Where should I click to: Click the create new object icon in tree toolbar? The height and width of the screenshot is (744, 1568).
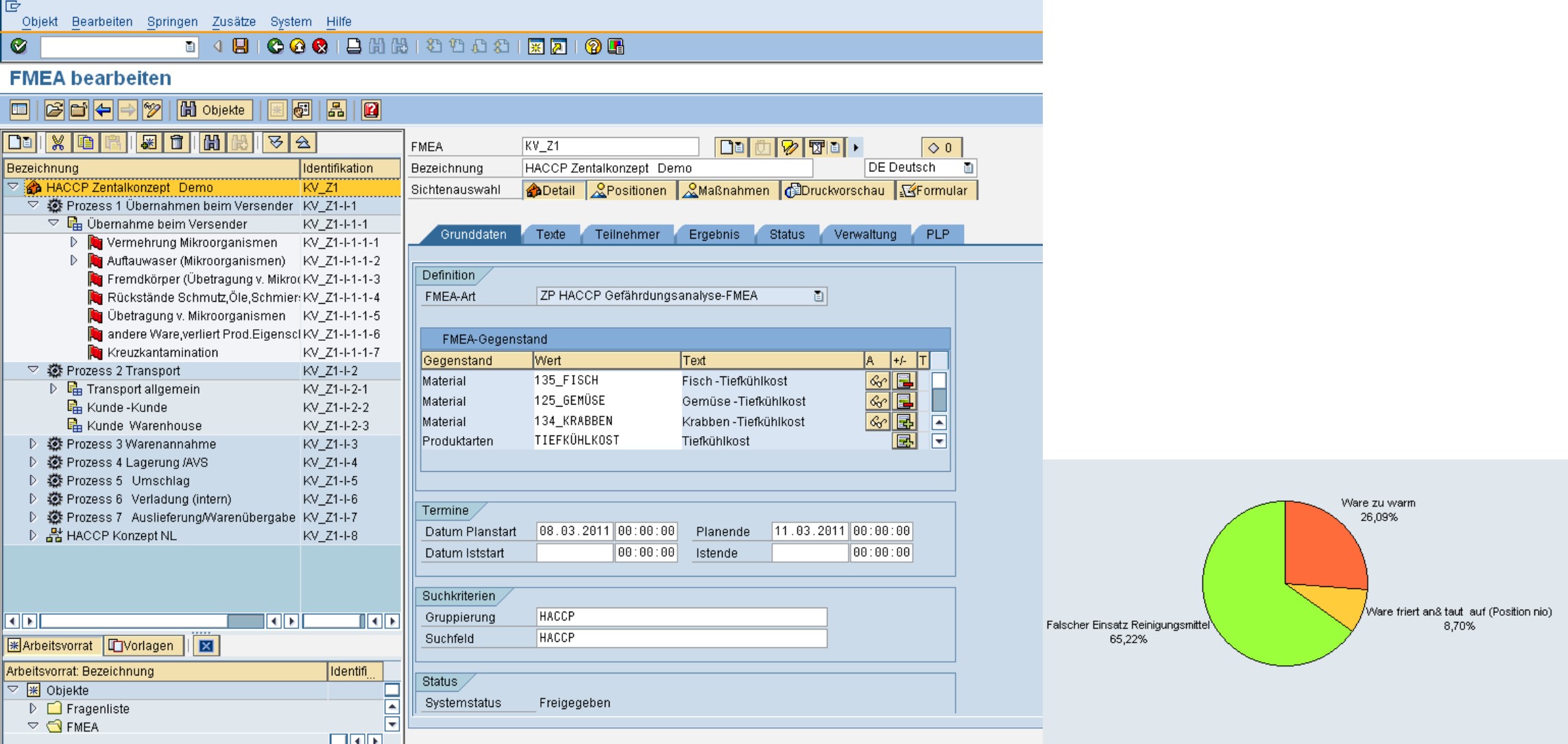(x=20, y=143)
